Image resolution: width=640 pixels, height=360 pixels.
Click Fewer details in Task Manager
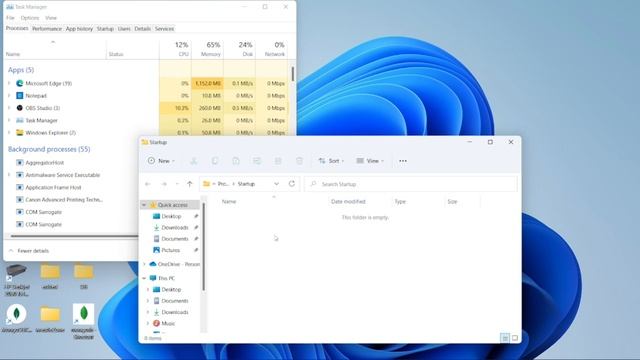pyautogui.click(x=29, y=251)
